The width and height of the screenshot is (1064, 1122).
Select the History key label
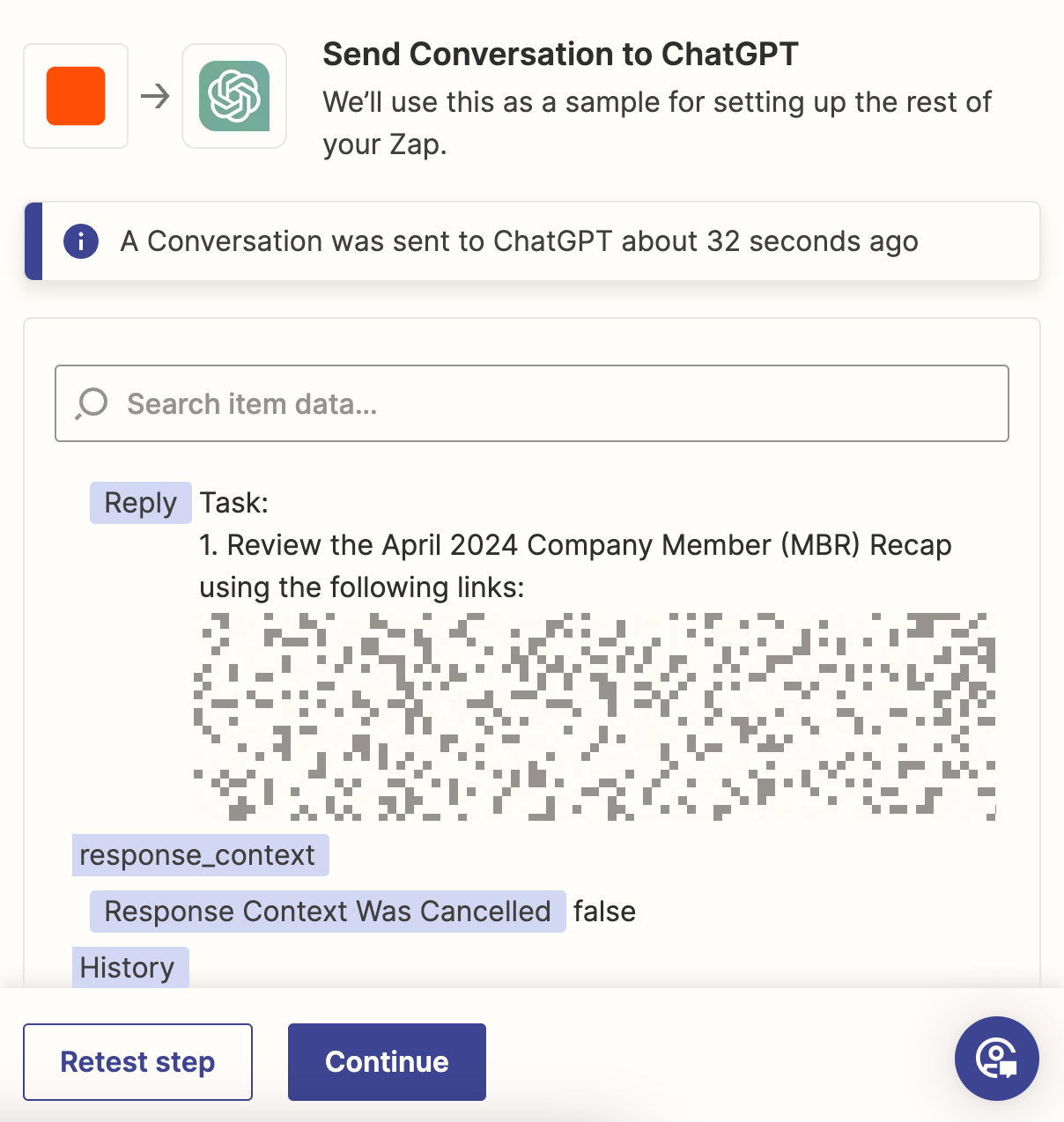pyautogui.click(x=130, y=967)
